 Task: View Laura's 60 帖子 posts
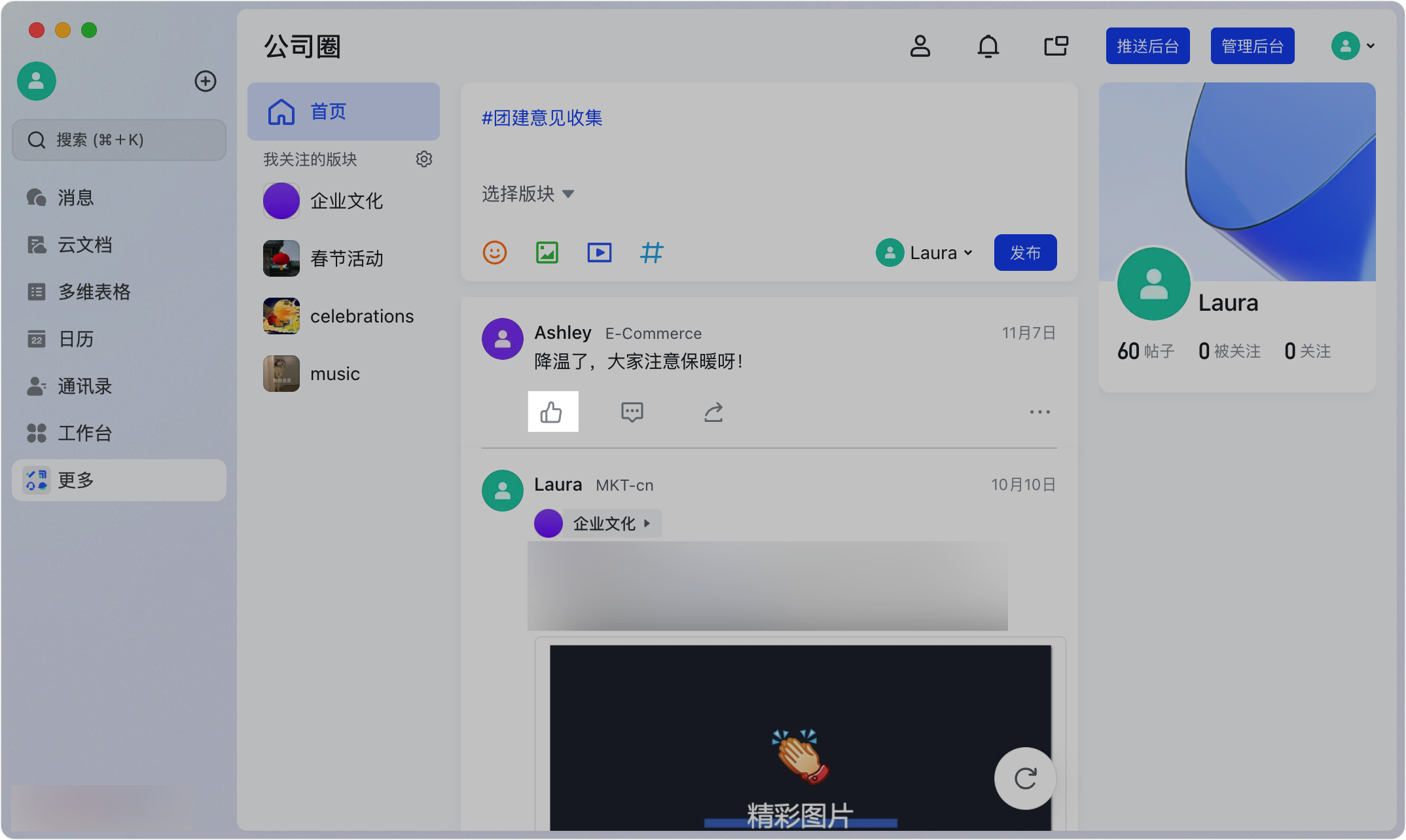pos(1145,351)
